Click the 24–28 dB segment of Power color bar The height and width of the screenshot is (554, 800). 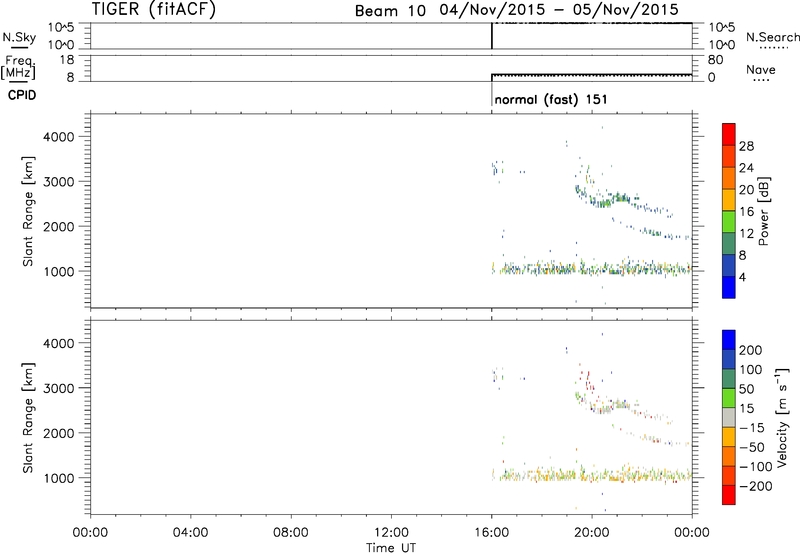(x=729, y=157)
